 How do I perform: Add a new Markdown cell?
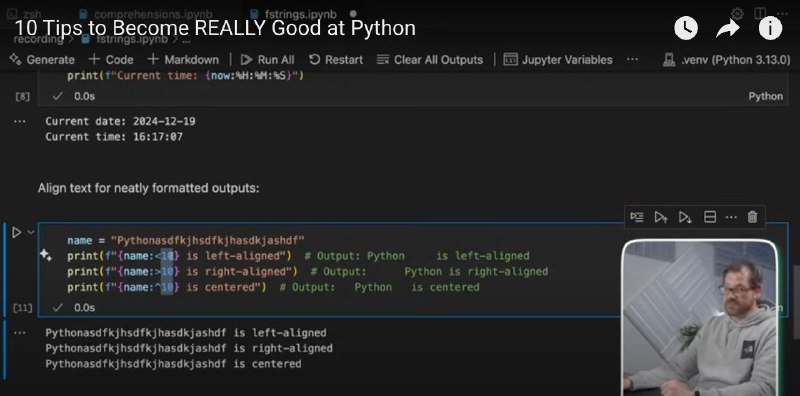[x=183, y=60]
